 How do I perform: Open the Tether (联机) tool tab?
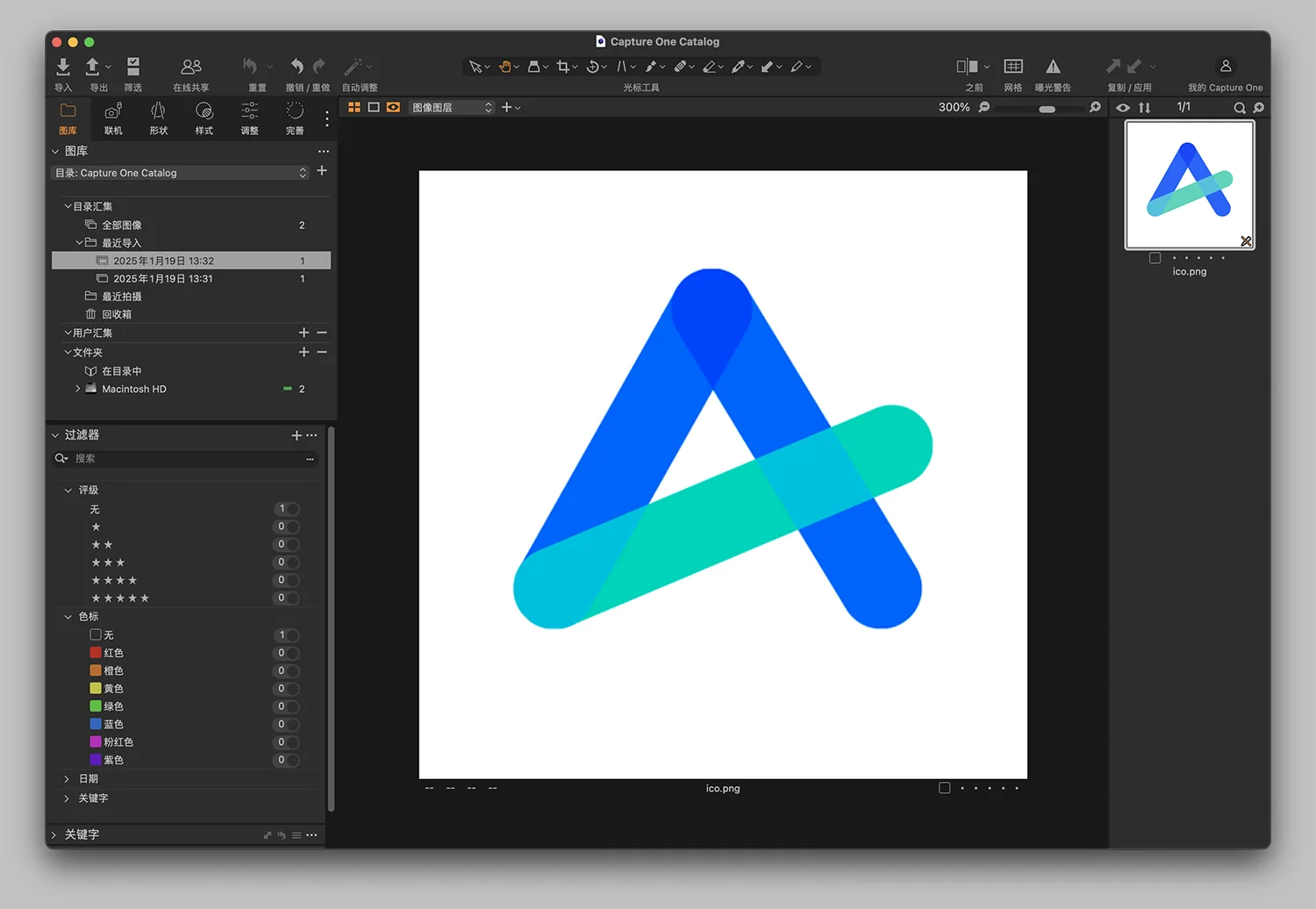coord(113,118)
